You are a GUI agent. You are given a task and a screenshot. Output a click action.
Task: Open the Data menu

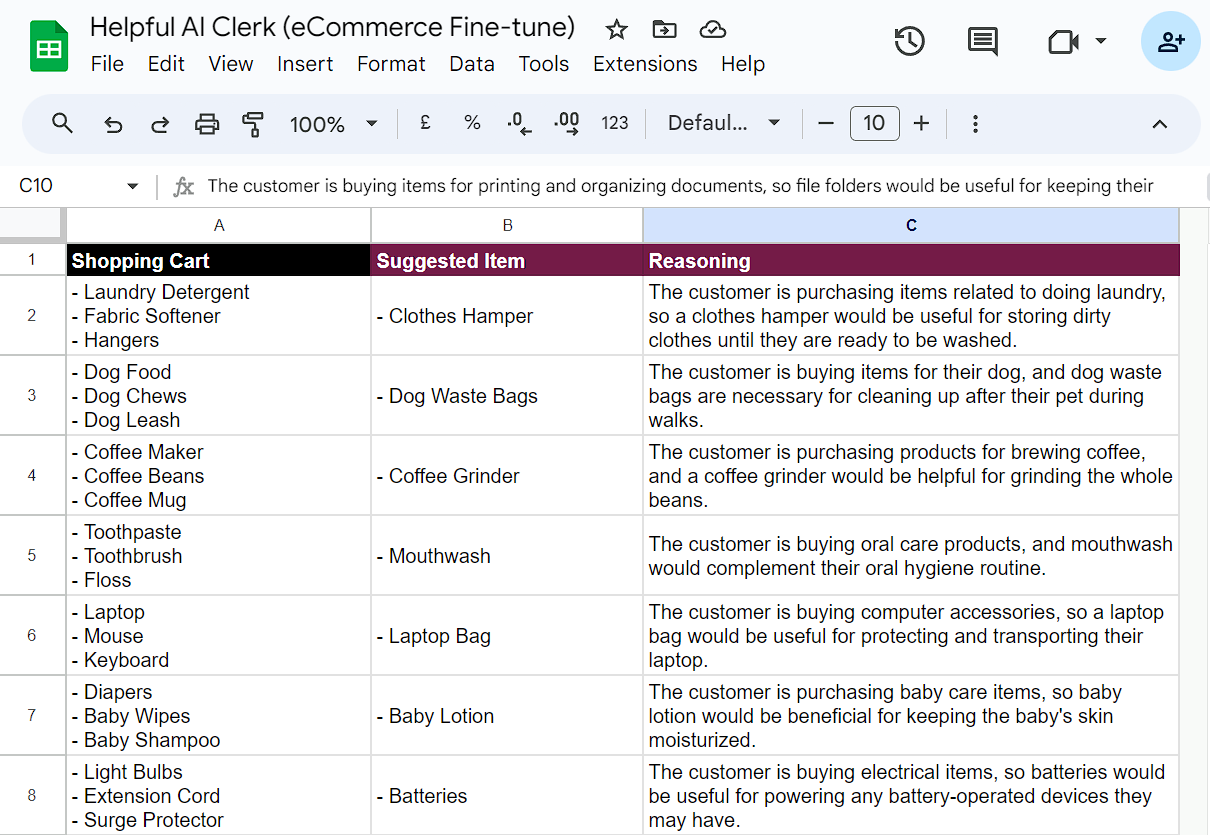472,64
